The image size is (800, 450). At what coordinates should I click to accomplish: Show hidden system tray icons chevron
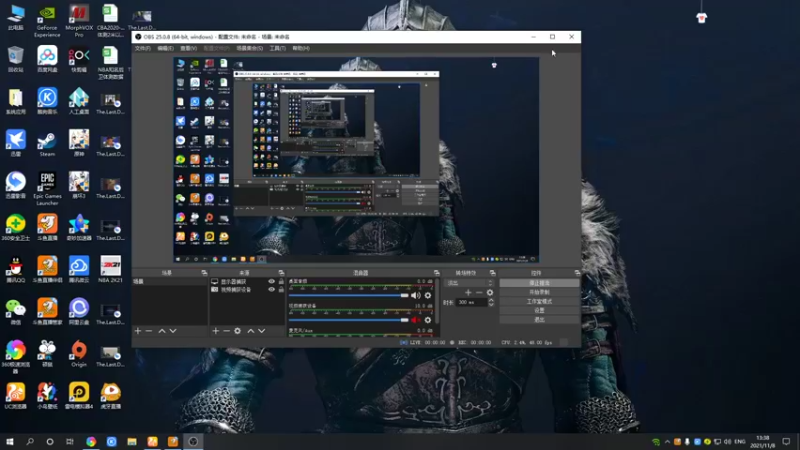pyautogui.click(x=667, y=442)
